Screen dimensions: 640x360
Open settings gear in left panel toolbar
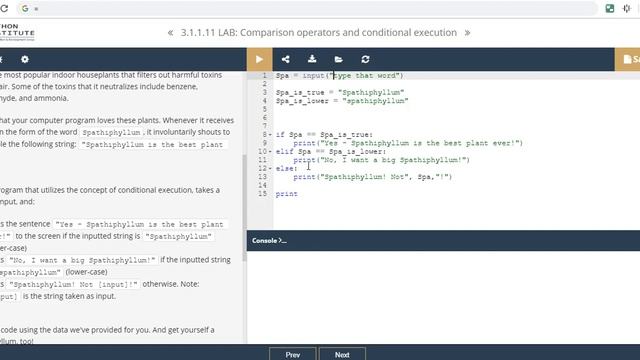pyautogui.click(x=25, y=59)
